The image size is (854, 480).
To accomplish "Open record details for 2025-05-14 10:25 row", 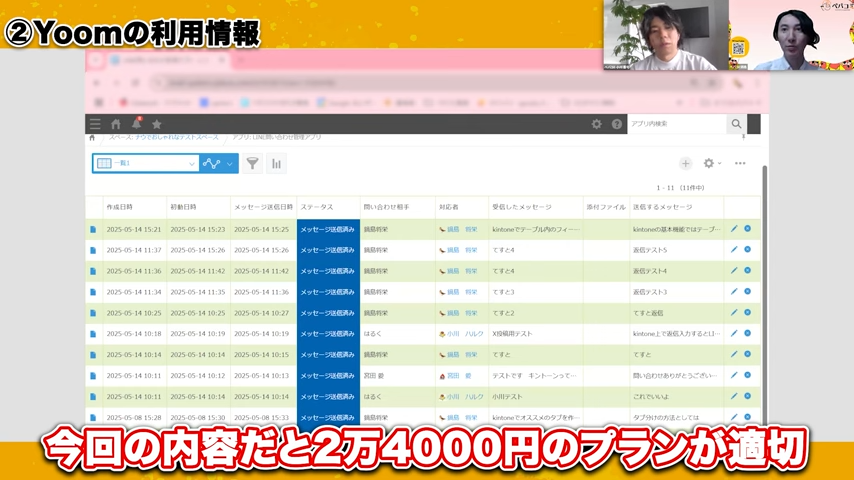I will (93, 313).
